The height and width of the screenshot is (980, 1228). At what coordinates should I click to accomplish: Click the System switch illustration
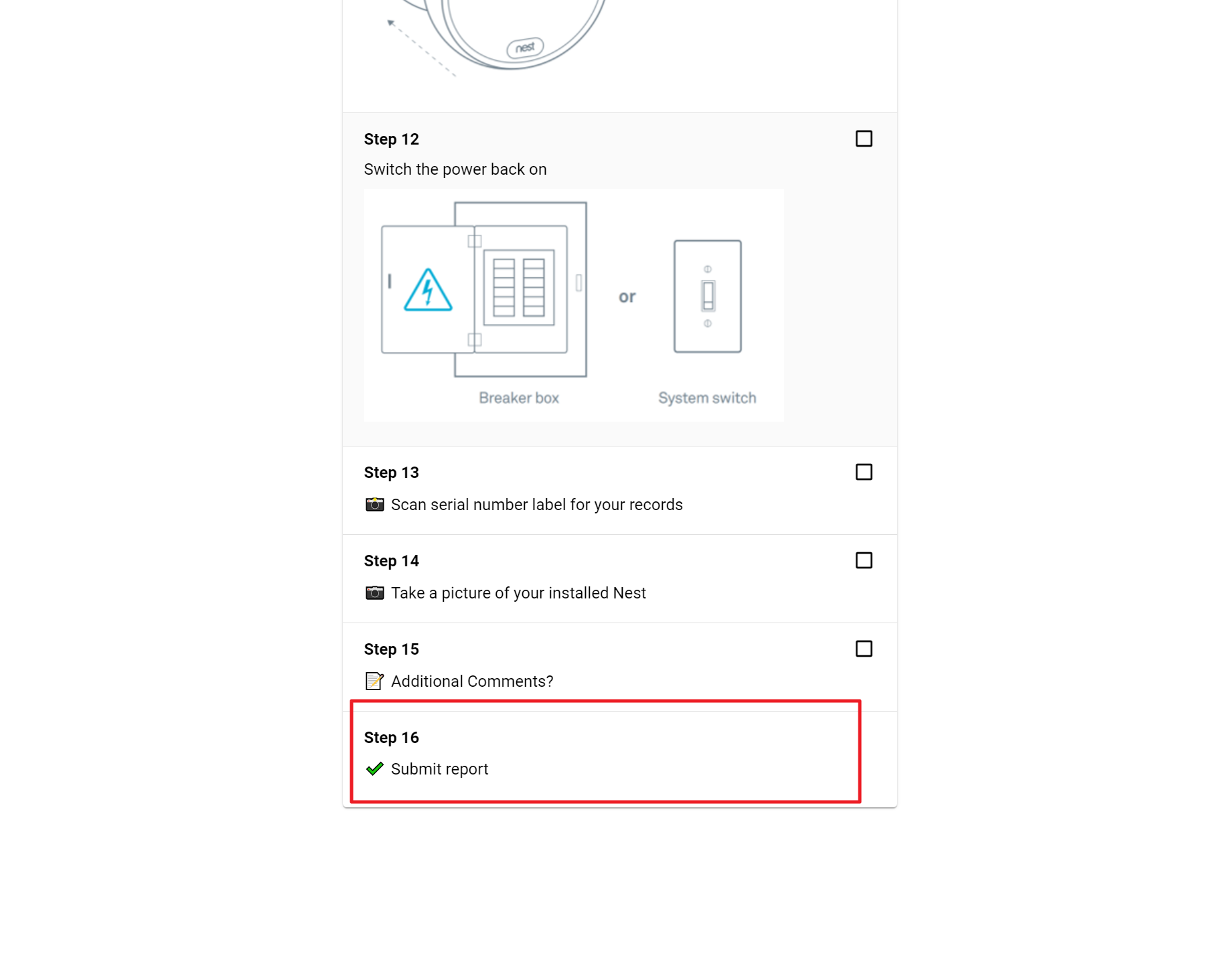[707, 296]
